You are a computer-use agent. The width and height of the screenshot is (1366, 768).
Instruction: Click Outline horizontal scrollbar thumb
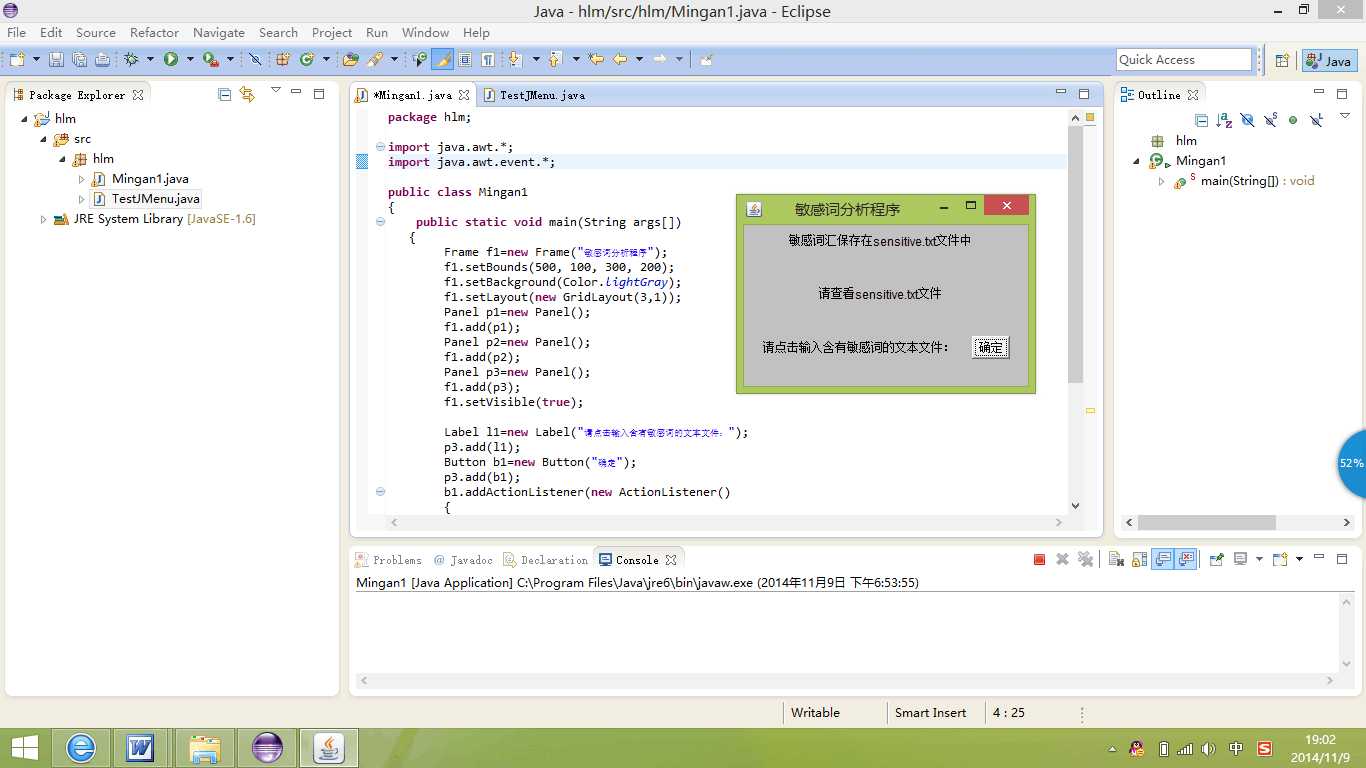pos(1206,522)
